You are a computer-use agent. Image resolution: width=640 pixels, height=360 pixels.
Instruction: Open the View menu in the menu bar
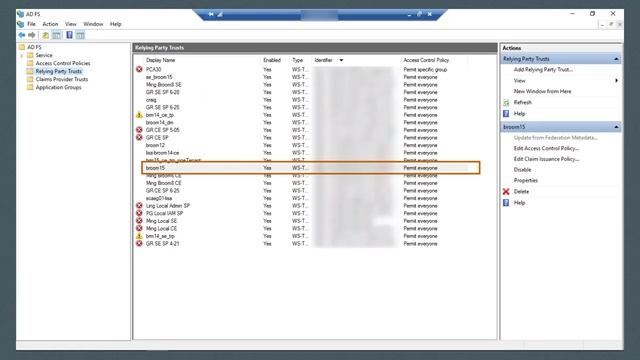coord(71,24)
